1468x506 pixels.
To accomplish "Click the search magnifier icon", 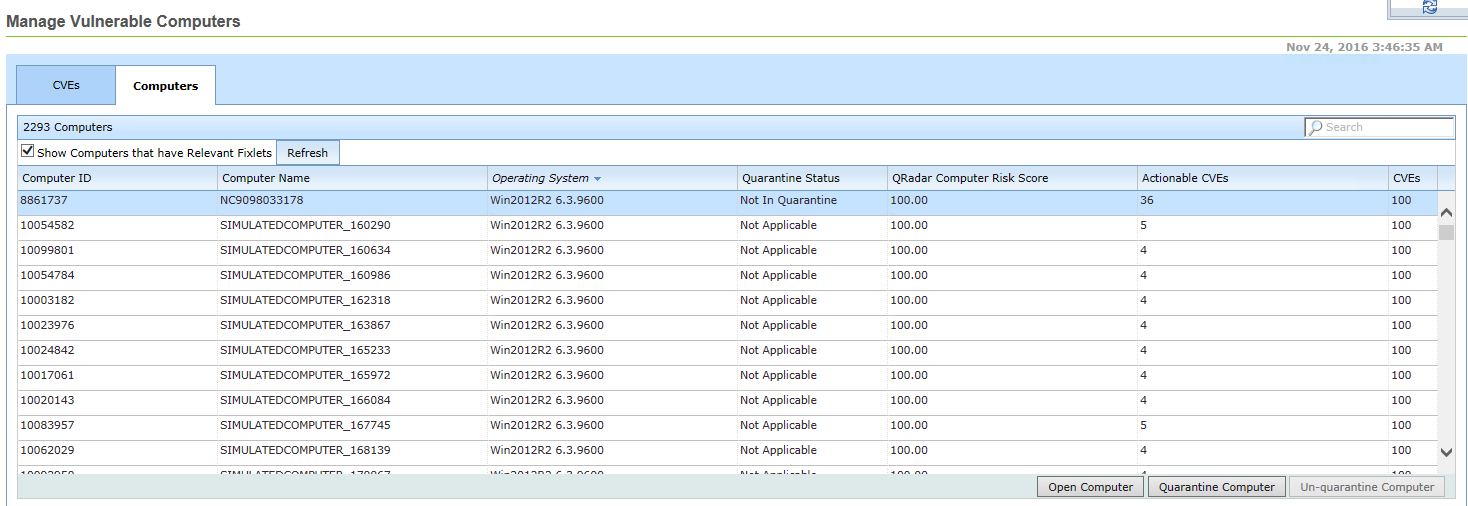I will click(x=1316, y=128).
